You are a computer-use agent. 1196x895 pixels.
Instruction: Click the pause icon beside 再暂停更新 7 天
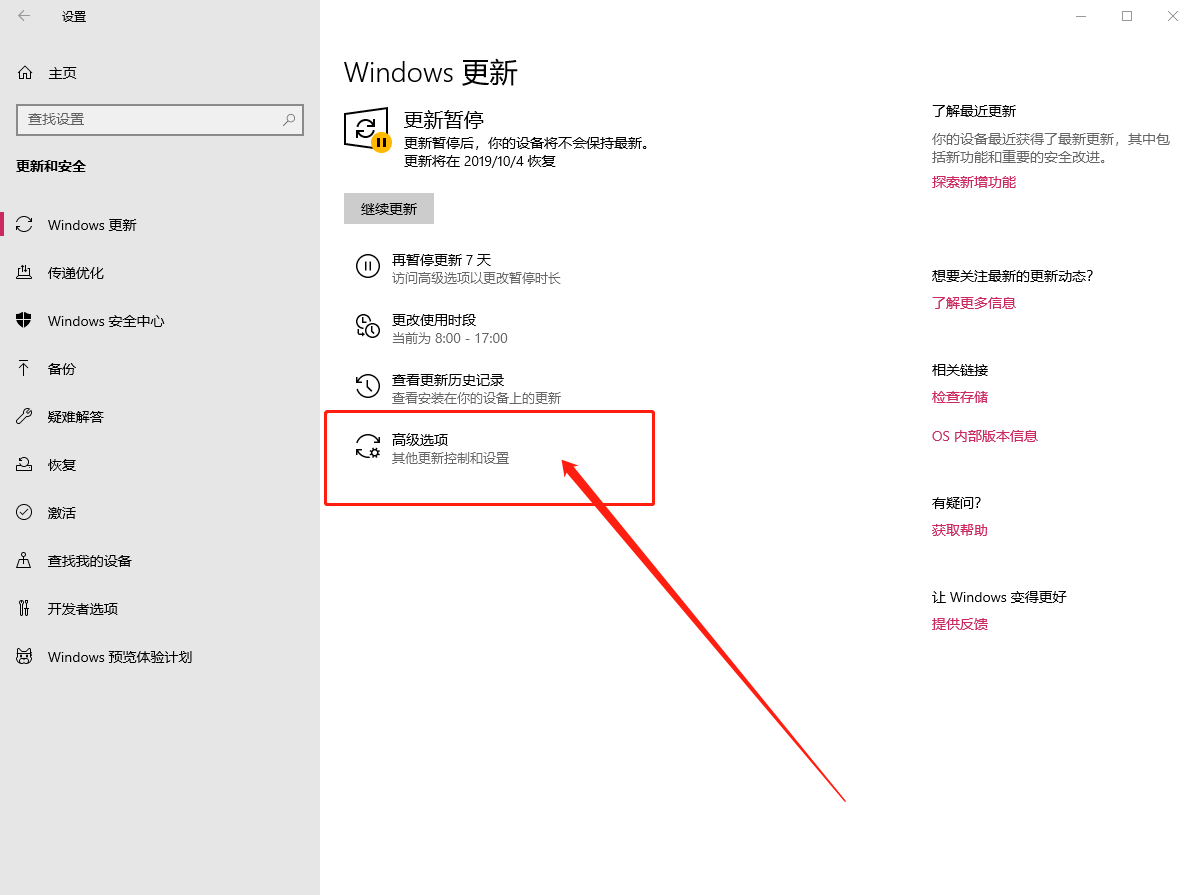[x=368, y=264]
